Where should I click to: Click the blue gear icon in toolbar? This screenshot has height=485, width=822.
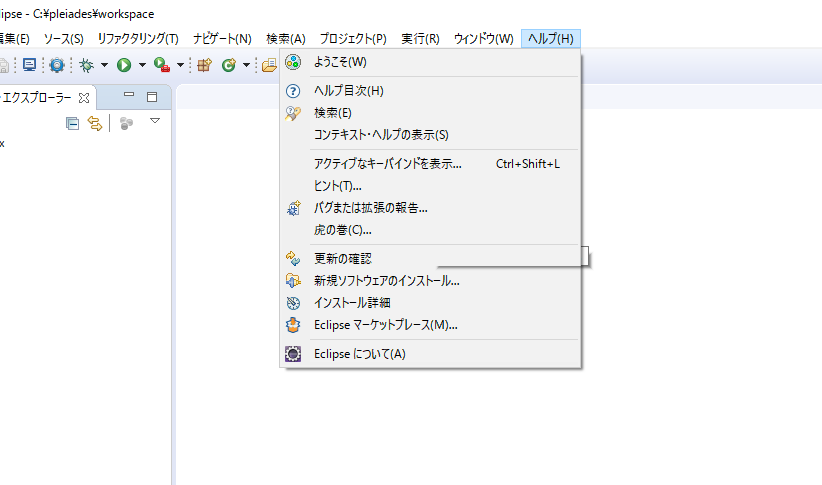coord(57,65)
